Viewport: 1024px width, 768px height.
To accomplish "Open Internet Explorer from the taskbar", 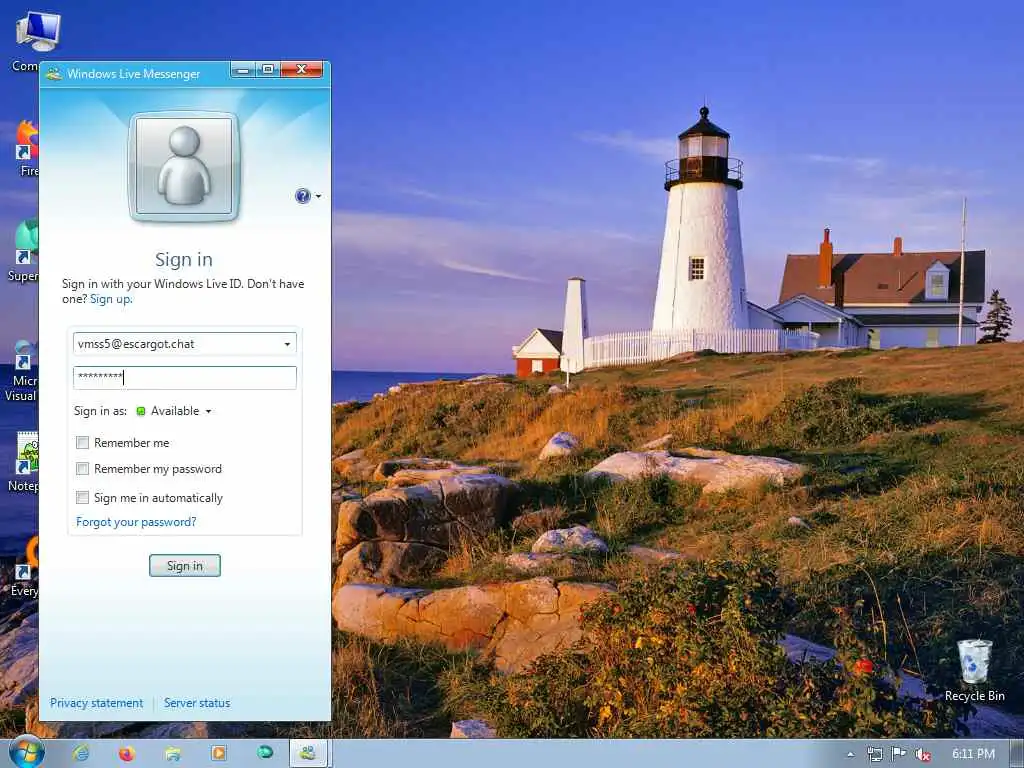I will (x=81, y=754).
